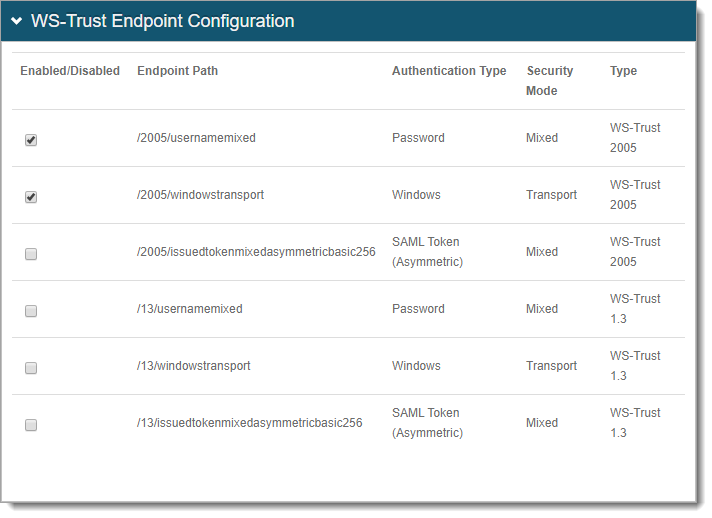Enable the /2005/issuedtokenmixedasymmetricbasic256 endpoint checkbox

(31, 254)
